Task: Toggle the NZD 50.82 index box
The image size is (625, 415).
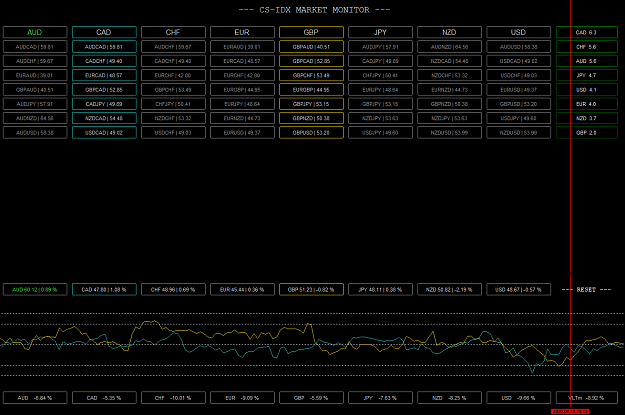Action: [449, 289]
